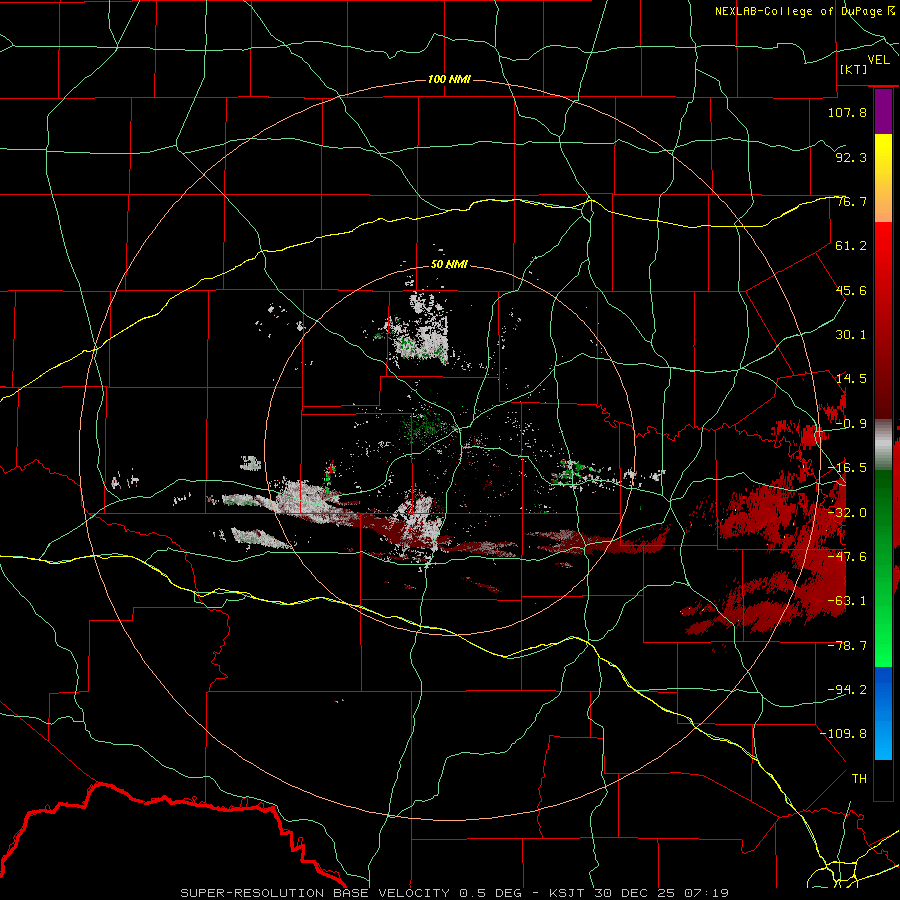Select the -47.6 scale value

[x=847, y=557]
